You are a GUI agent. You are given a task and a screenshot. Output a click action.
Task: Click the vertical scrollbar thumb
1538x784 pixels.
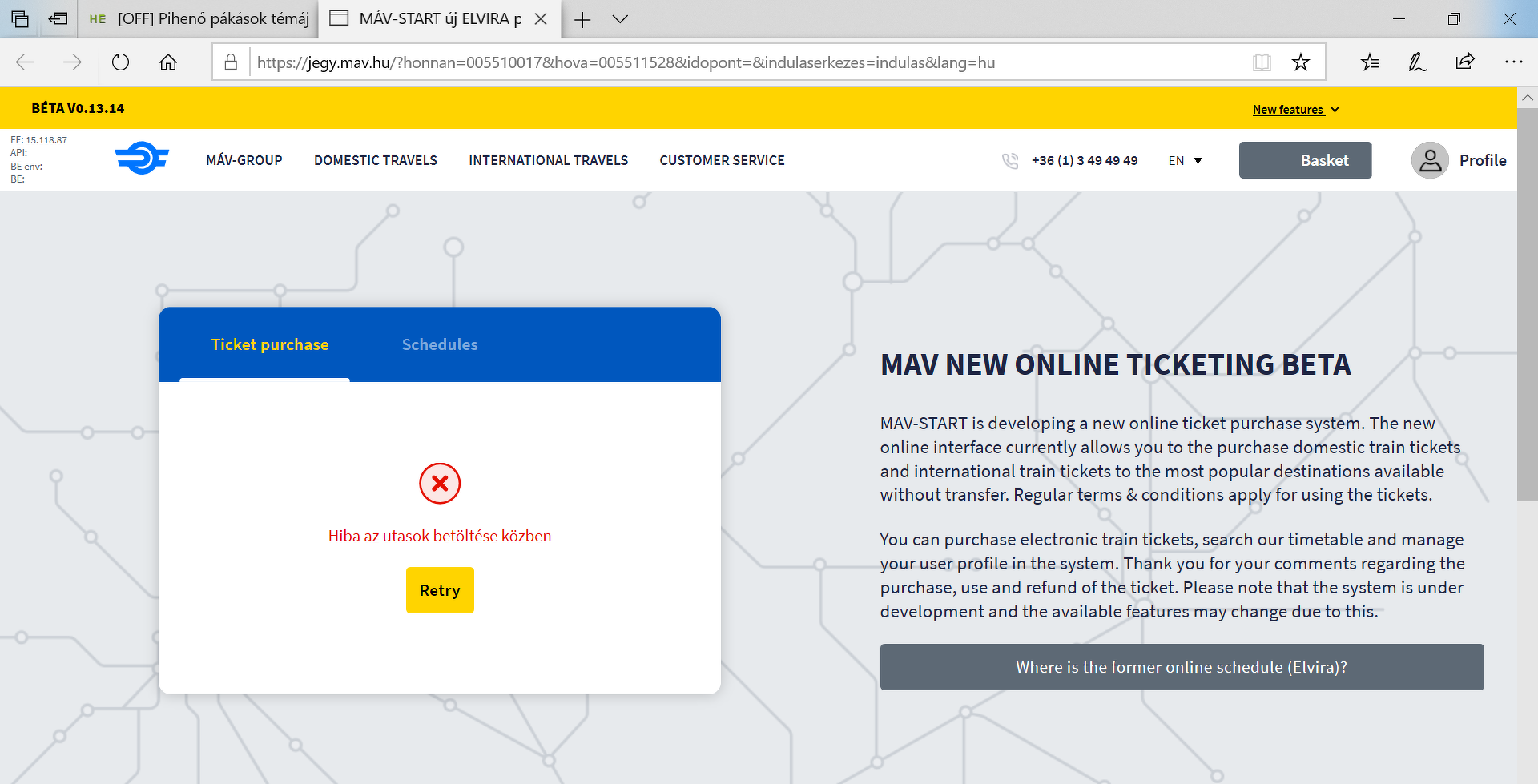pos(1528,305)
